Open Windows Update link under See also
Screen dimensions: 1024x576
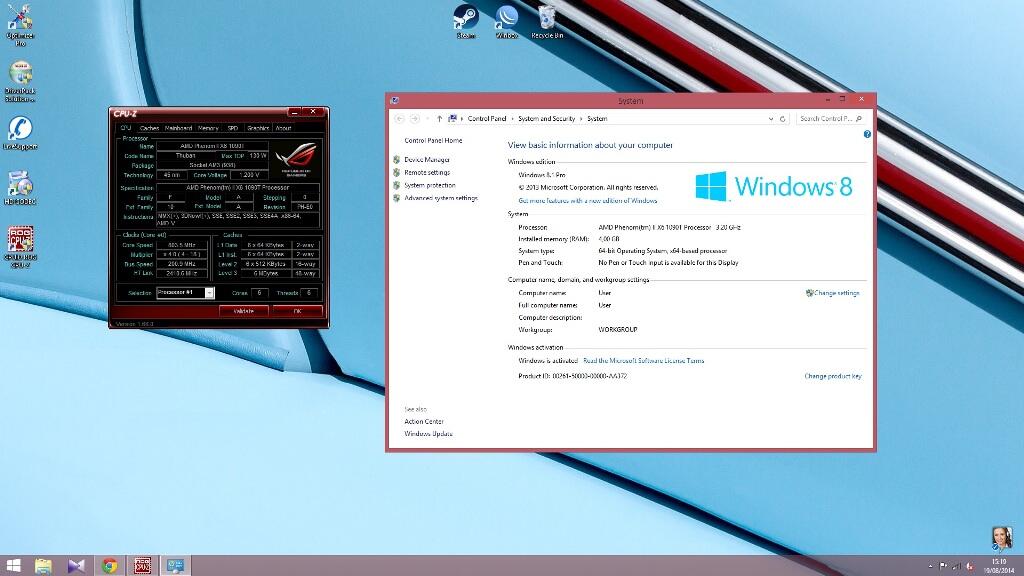click(x=428, y=434)
